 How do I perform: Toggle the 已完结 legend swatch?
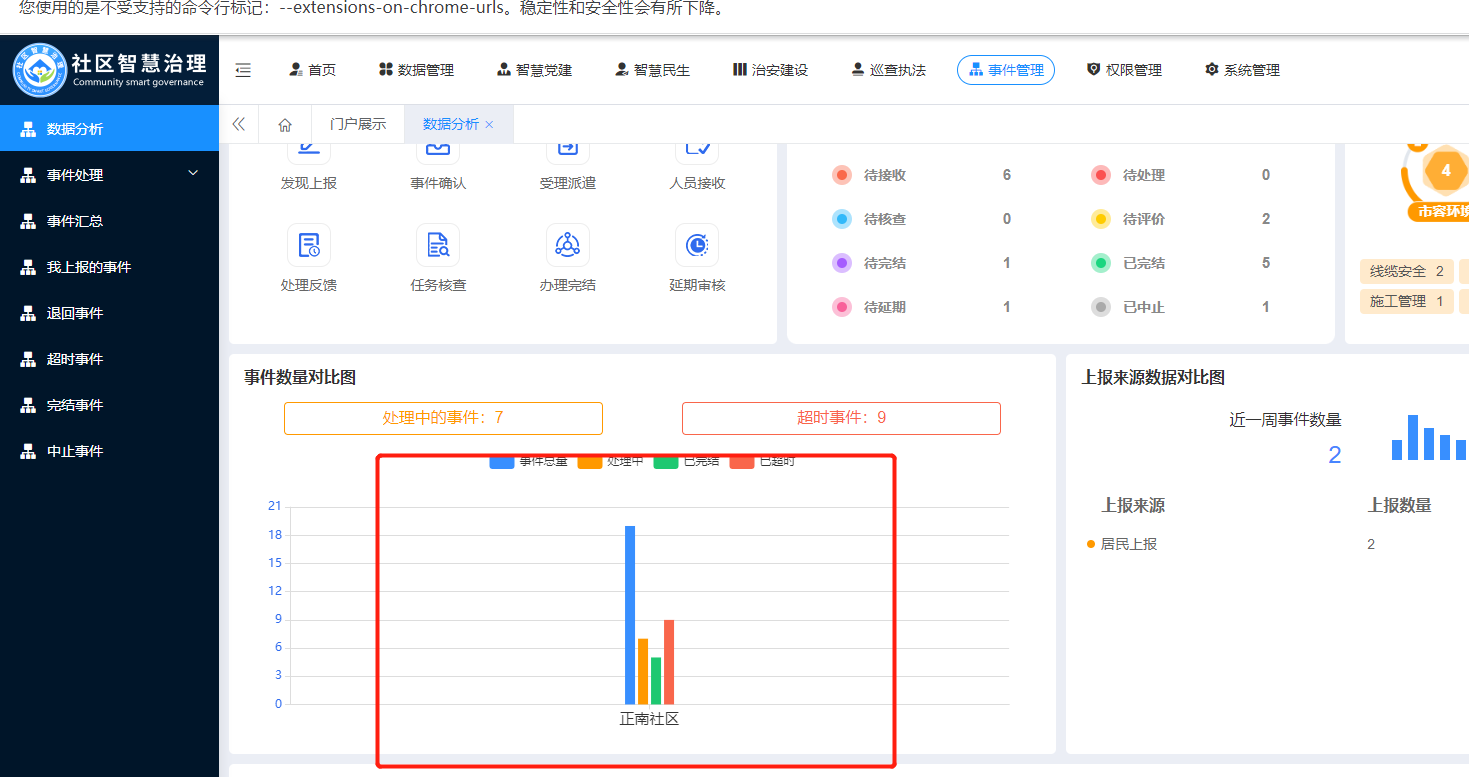666,461
